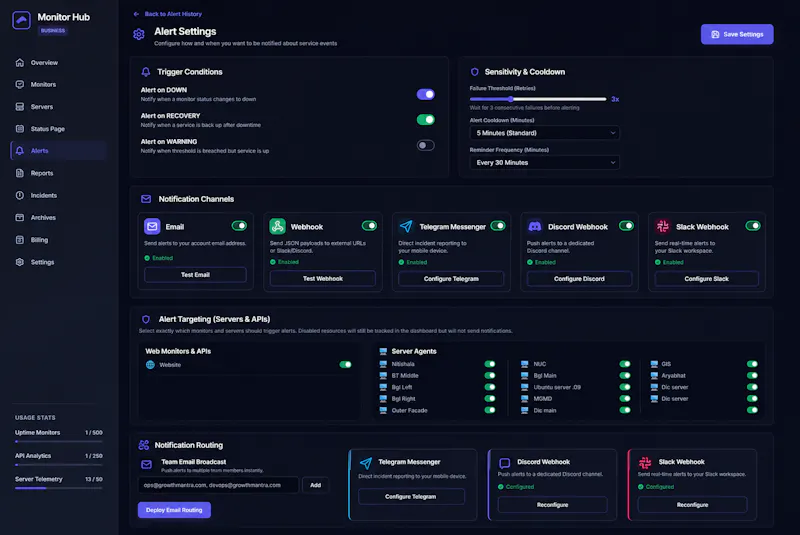Click the Team Email Broadcast envelope icon

pyautogui.click(x=146, y=465)
